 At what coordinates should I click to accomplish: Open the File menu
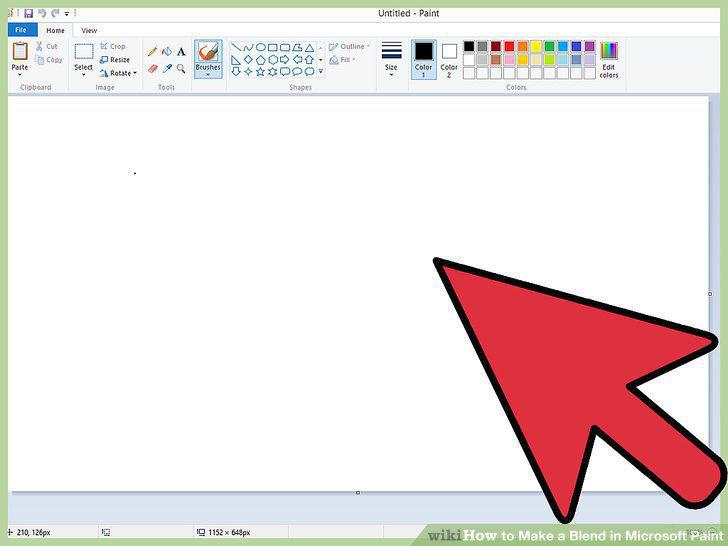click(21, 30)
